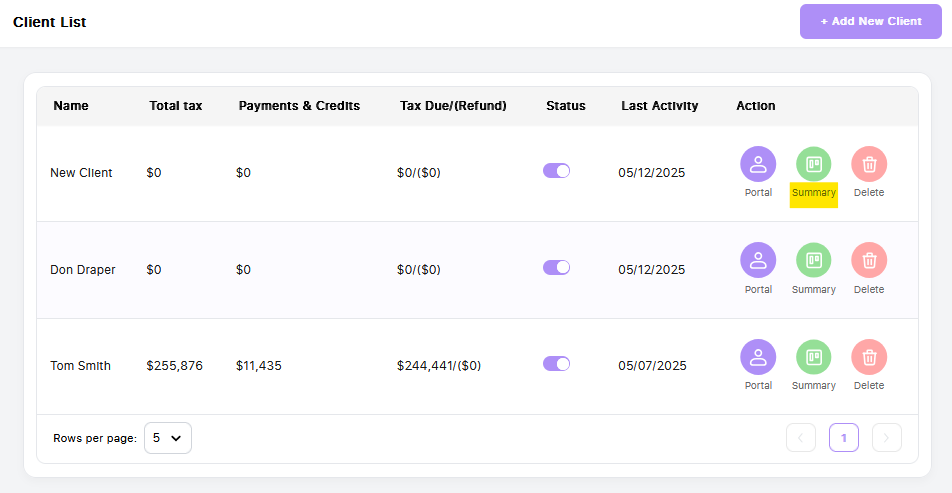952x493 pixels.
Task: Toggle status switch for Tom Smith
Action: pyautogui.click(x=556, y=364)
